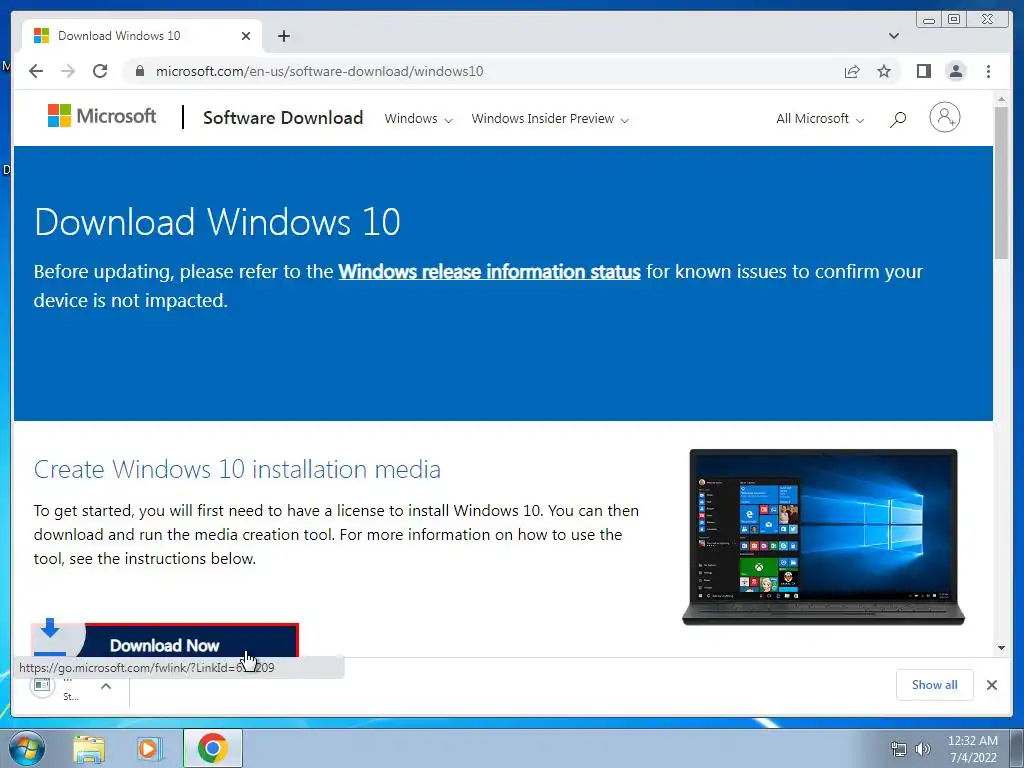Click the Microsoft sign-in account icon
This screenshot has width=1024, height=768.
(944, 118)
